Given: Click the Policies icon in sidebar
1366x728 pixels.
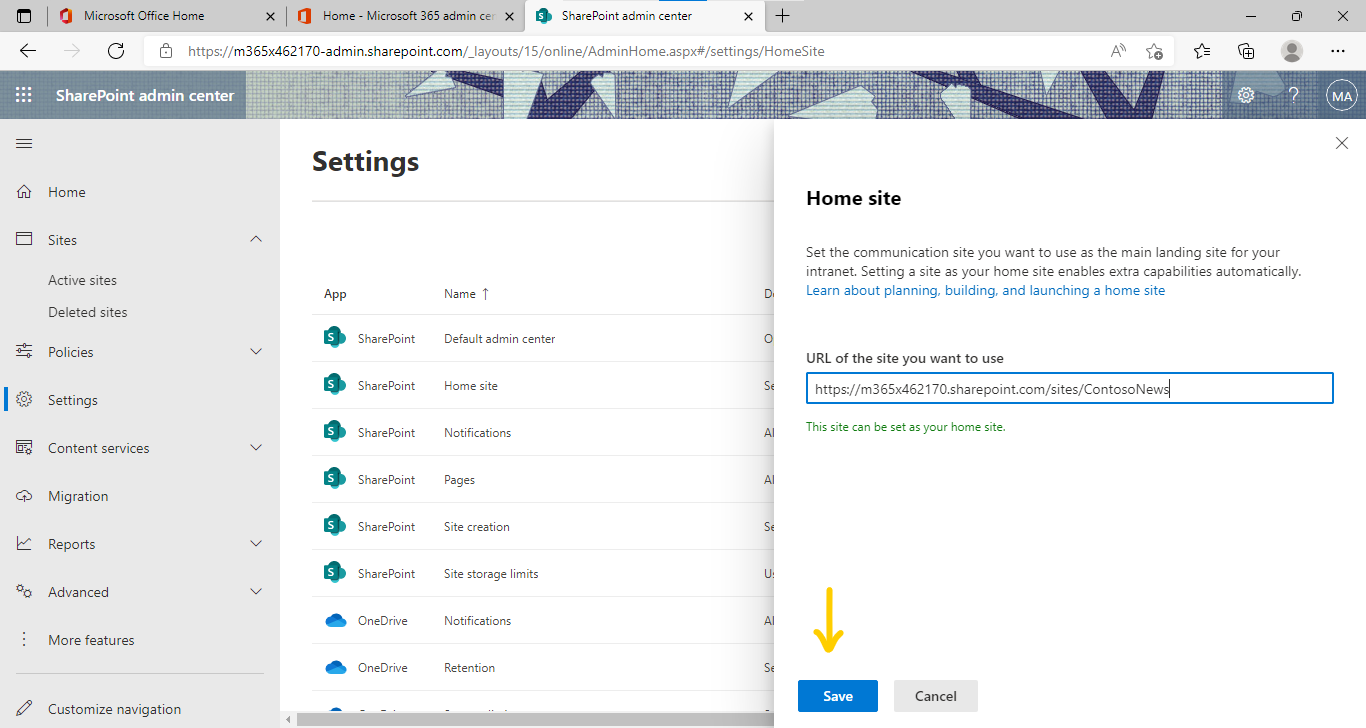Looking at the screenshot, I should tap(25, 352).
